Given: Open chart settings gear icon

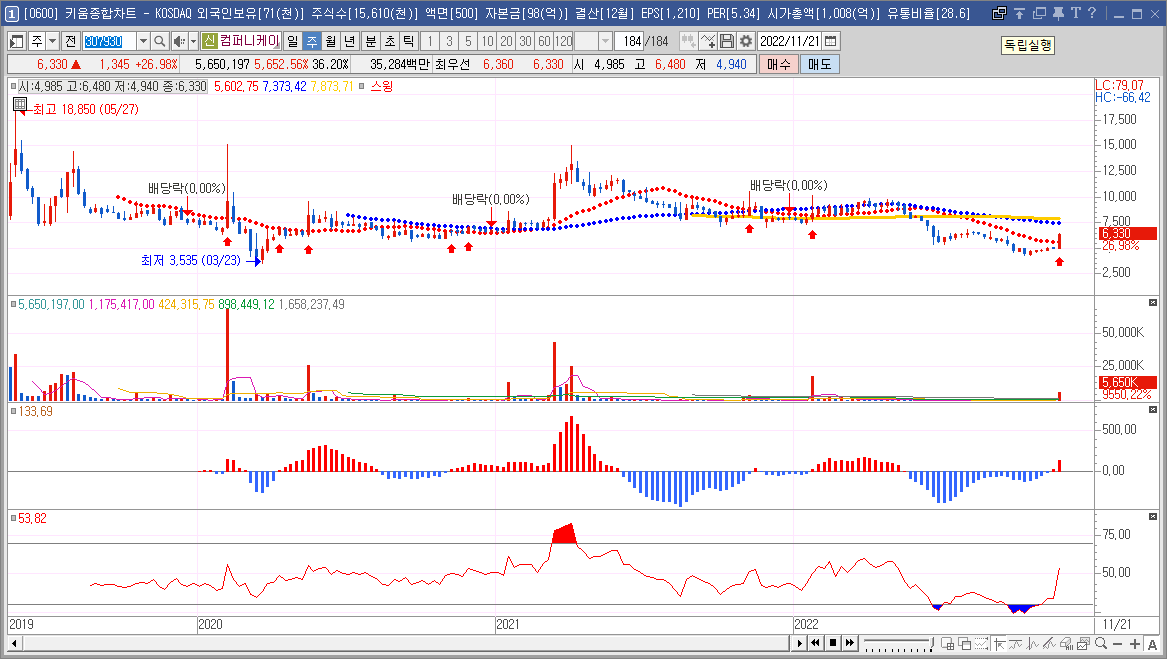Looking at the screenshot, I should click(x=746, y=42).
